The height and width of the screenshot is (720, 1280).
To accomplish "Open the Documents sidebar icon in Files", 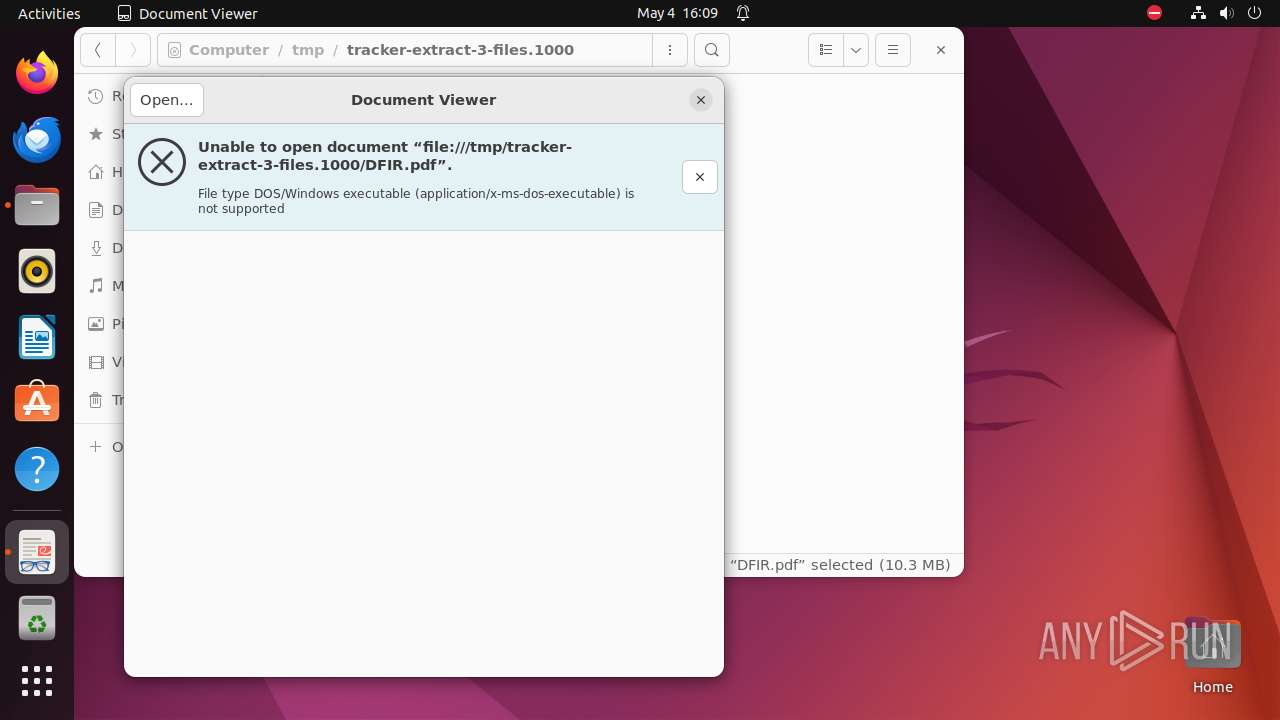I will point(96,210).
